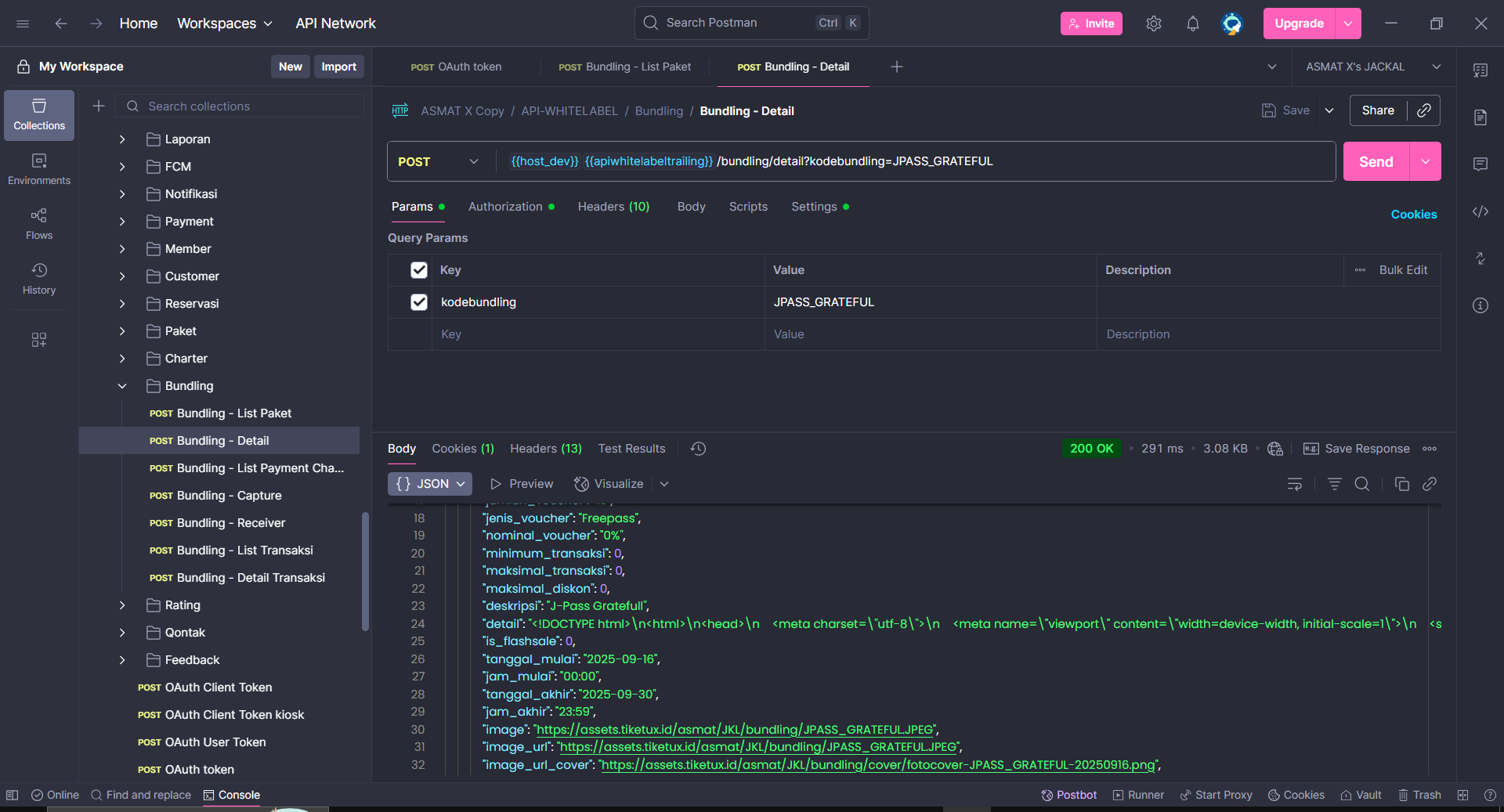The width and height of the screenshot is (1504, 812).
Task: Open the settings gear icon
Action: coord(1153,23)
